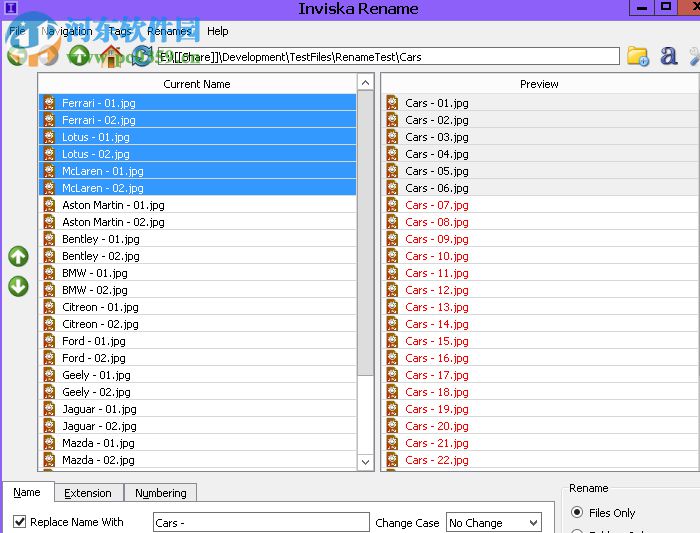Click file icon of BMW - 01.jpg
This screenshot has height=533, width=700.
tap(49, 273)
